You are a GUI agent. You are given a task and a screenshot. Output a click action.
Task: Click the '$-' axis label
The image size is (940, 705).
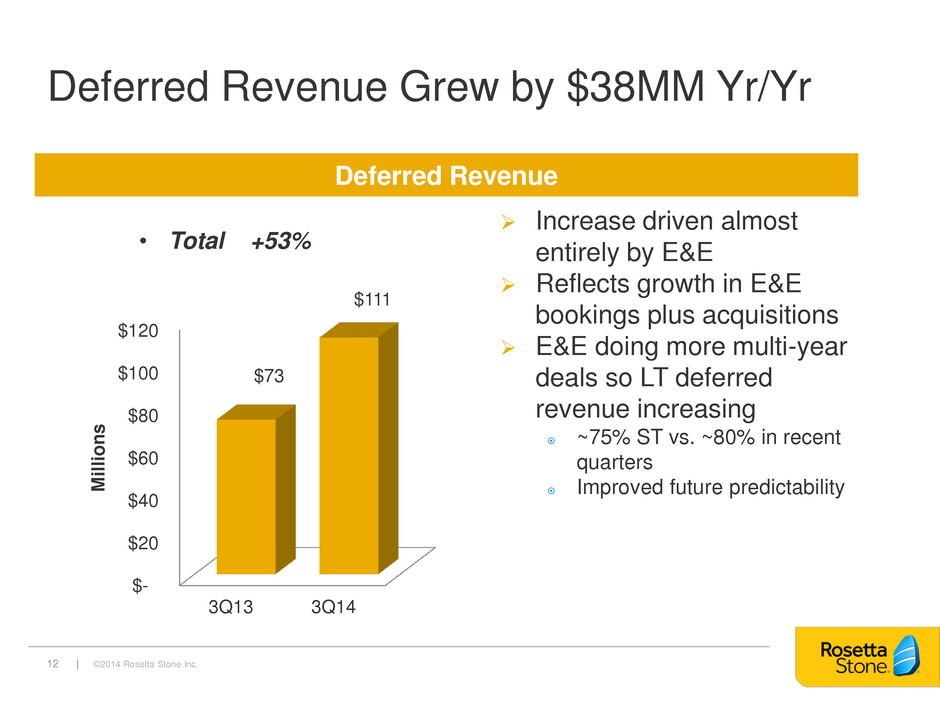click(140, 586)
